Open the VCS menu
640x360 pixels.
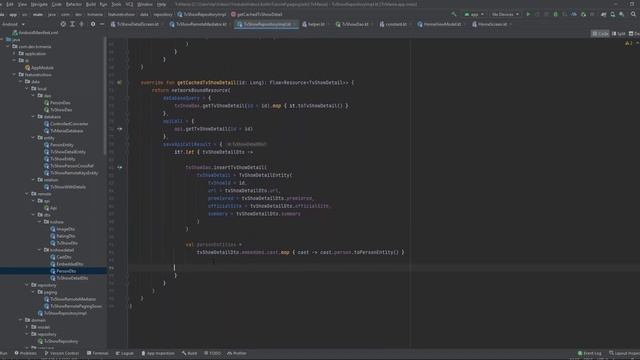(129, 4)
